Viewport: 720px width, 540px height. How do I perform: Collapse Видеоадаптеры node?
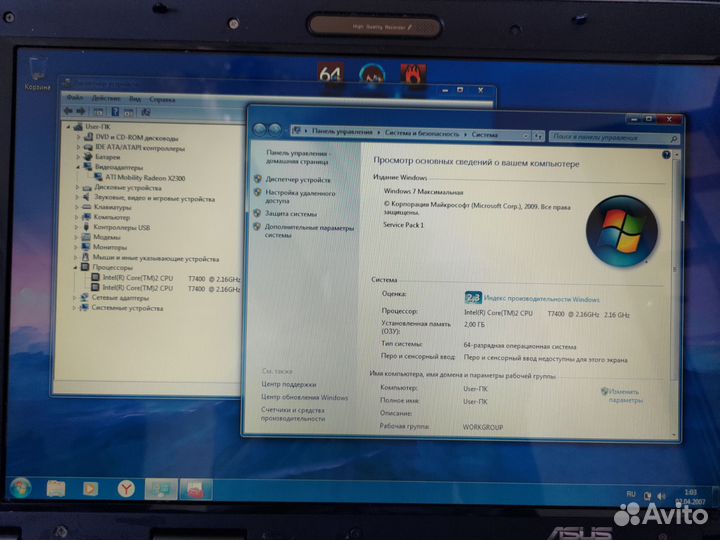coord(78,167)
